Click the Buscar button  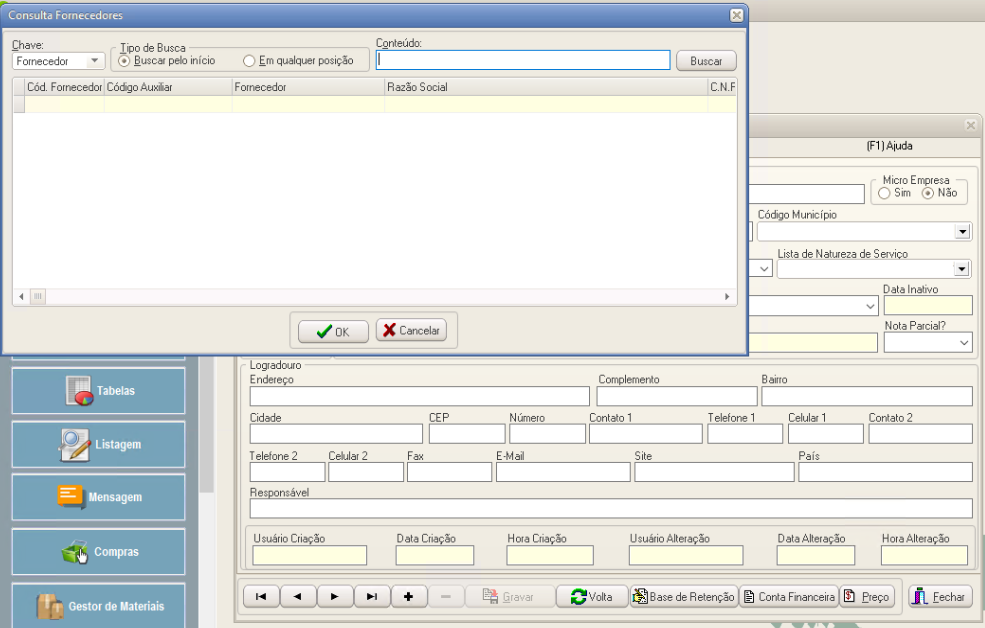(x=706, y=61)
